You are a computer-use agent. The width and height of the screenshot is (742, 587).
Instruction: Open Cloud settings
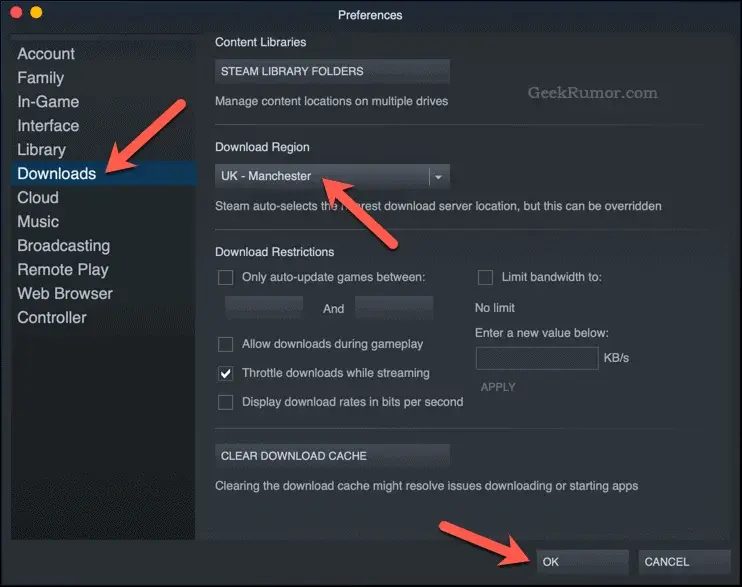(x=38, y=198)
